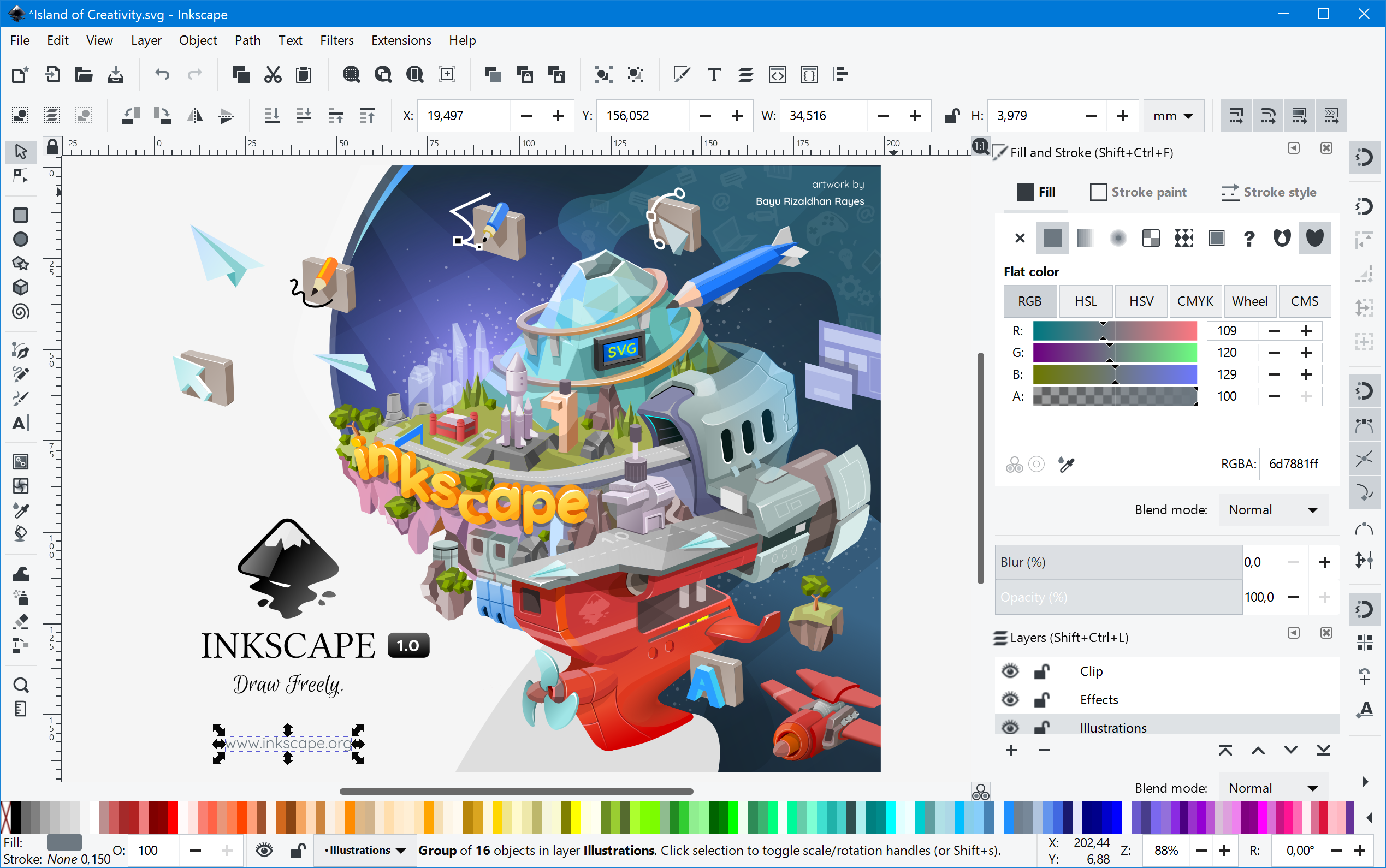Select the Color dropper tool
1386x868 pixels.
coord(21,510)
